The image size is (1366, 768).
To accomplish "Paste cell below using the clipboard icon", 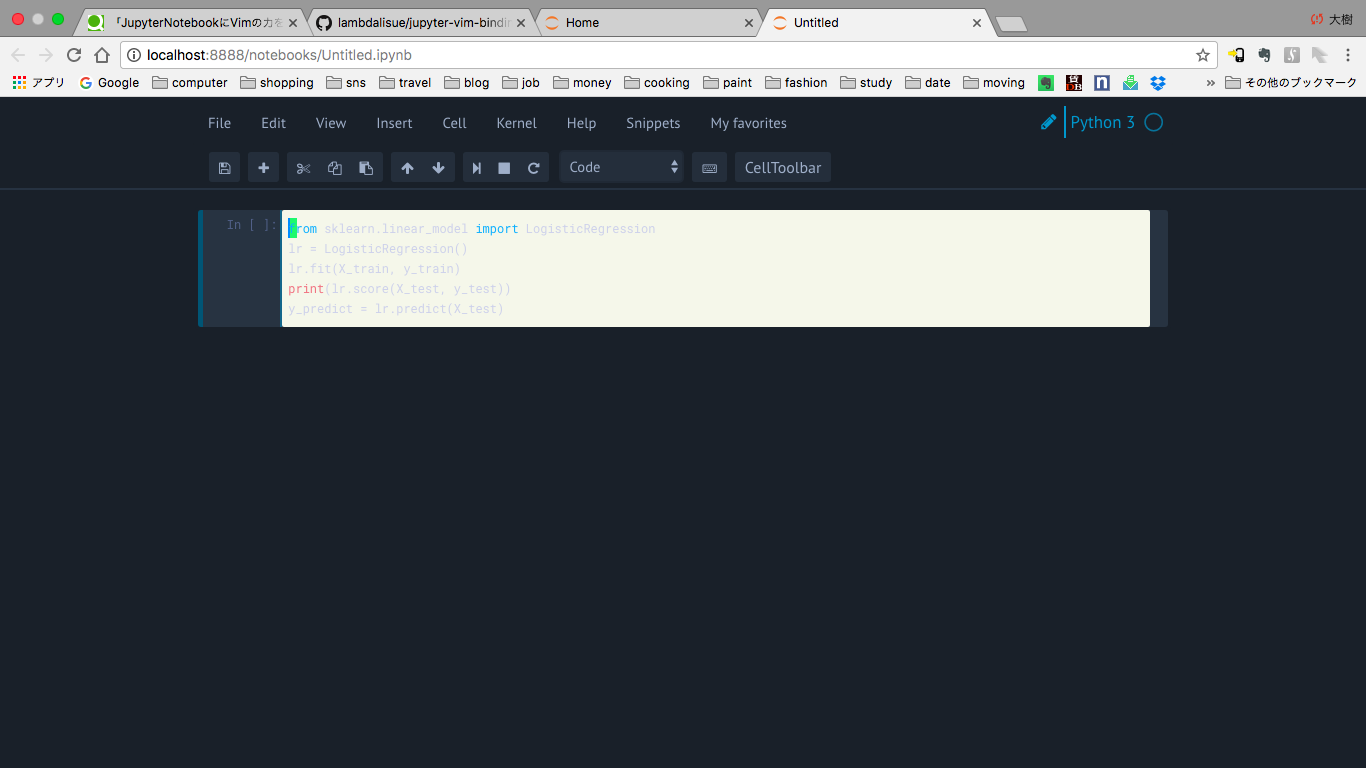I will click(366, 168).
